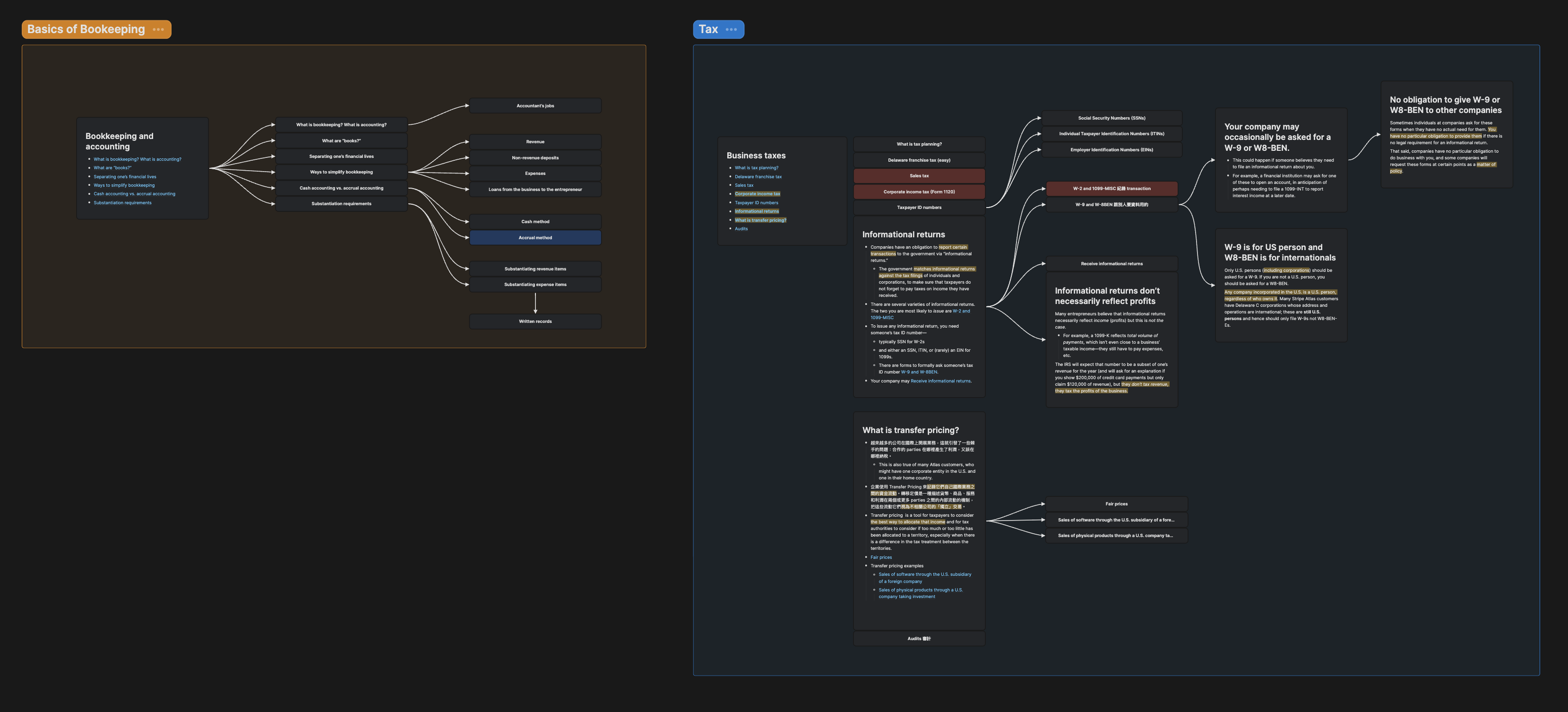Select the "Receive informational returns" card
1568x712 pixels.
click(x=1111, y=264)
